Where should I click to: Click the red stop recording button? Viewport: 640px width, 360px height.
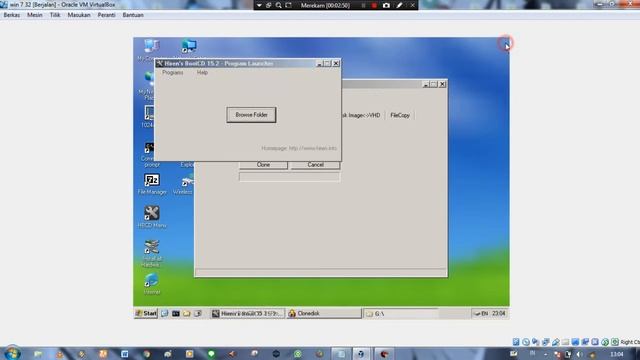[374, 5]
